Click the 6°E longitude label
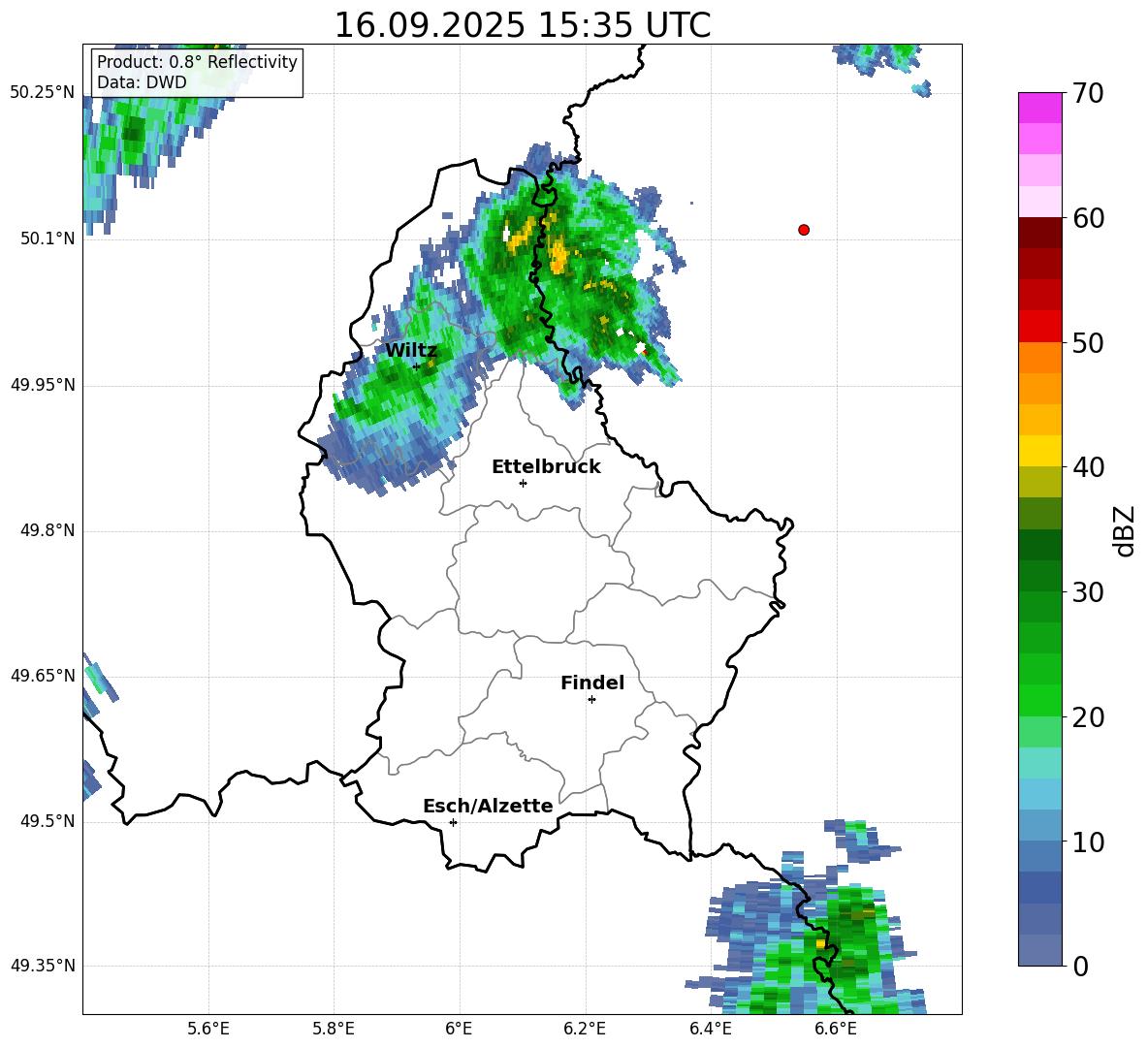The image size is (1148, 1048). pyautogui.click(x=459, y=1029)
